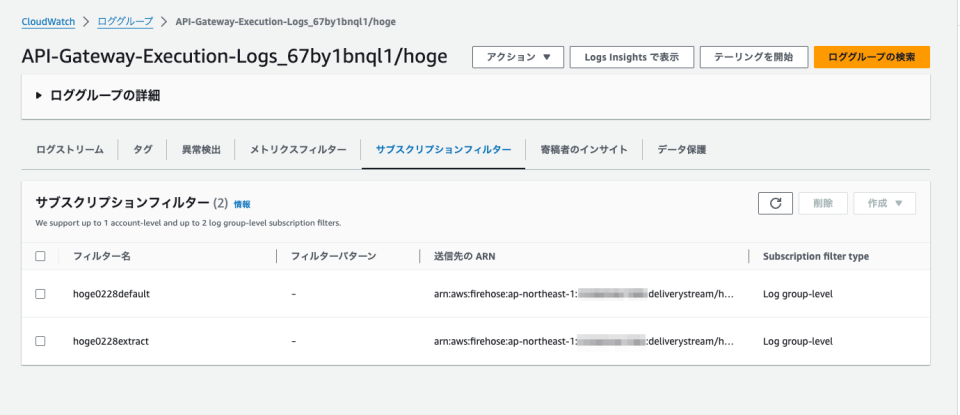The height and width of the screenshot is (415, 960).
Task: Open the 作成 dropdown button
Action: click(x=885, y=203)
